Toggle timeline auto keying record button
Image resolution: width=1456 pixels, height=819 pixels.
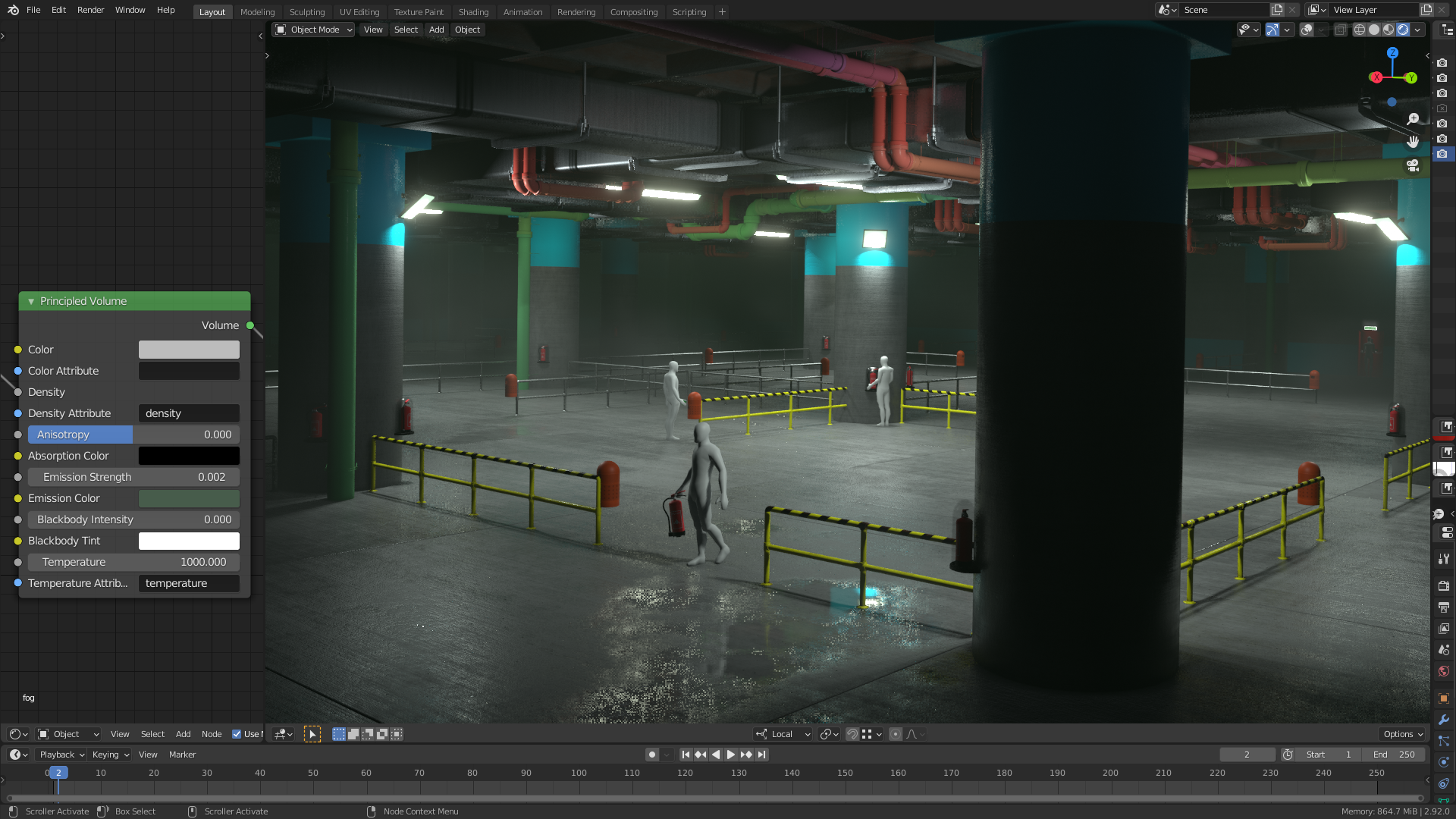pyautogui.click(x=651, y=755)
